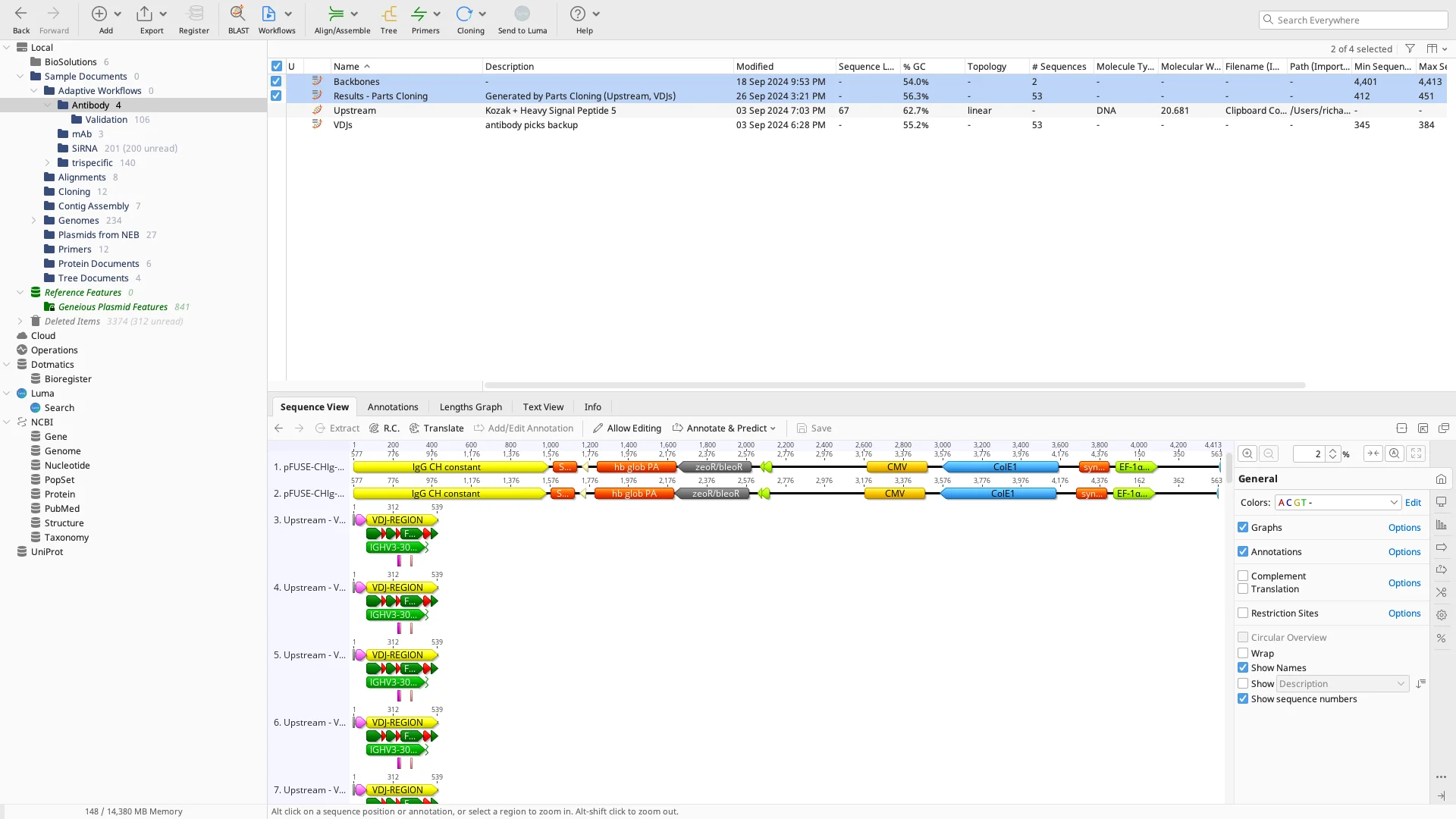The width and height of the screenshot is (1456, 819).
Task: Click the Translate button
Action: (437, 428)
